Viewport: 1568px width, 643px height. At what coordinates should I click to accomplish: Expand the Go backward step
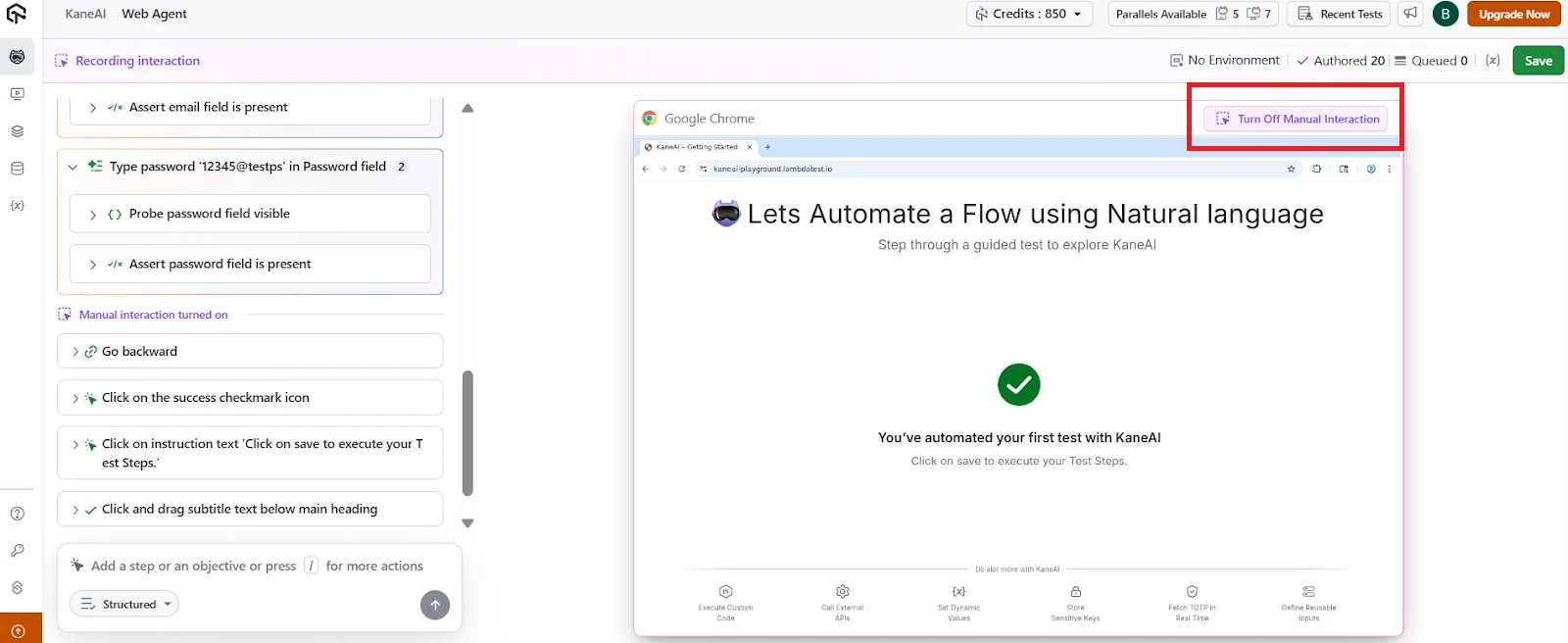pos(75,352)
